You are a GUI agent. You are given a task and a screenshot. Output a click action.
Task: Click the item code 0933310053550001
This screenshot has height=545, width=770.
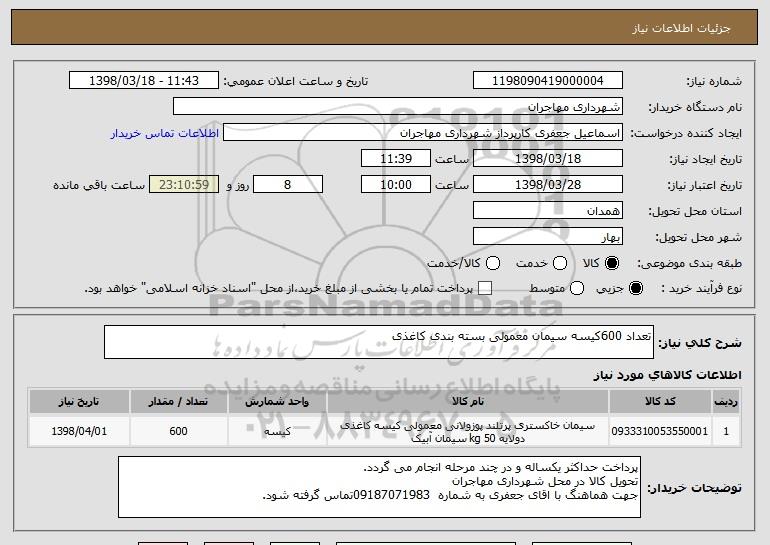coord(660,431)
